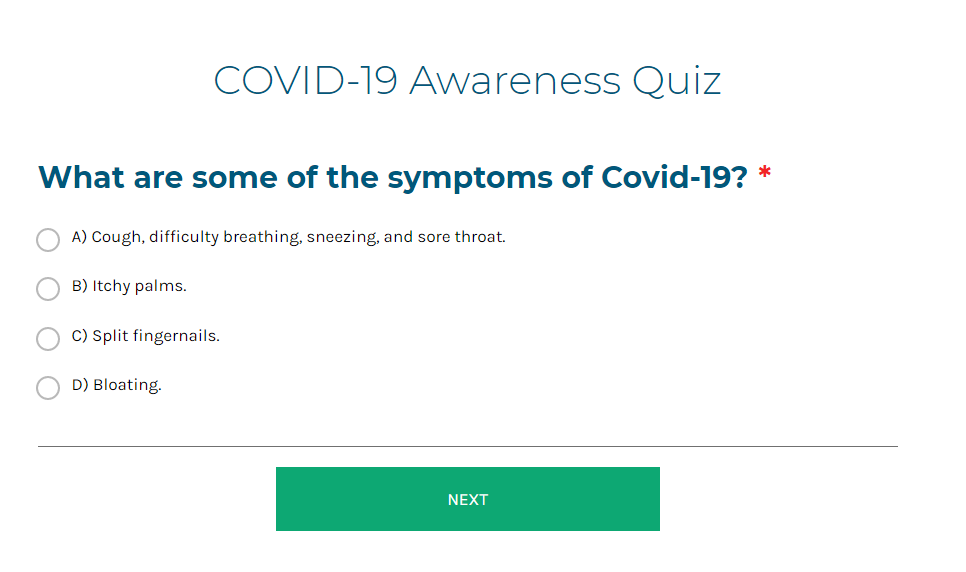Screen dimensions: 966x572
Task: Click the 'Itchy palms.' answer label
Action: (139, 286)
